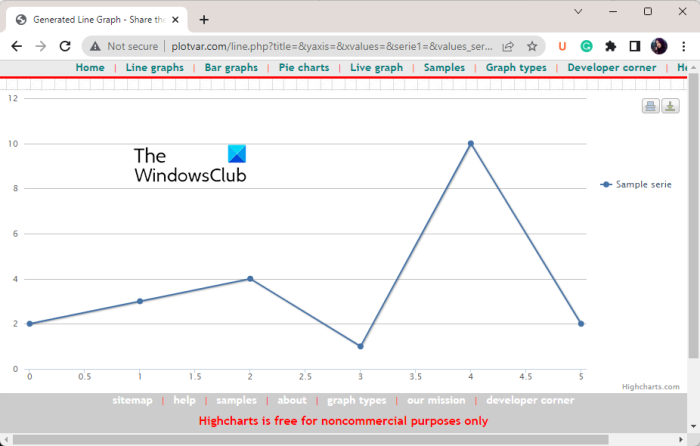Image resolution: width=700 pixels, height=446 pixels.
Task: Toggle the browser side panel icon
Action: pos(634,46)
